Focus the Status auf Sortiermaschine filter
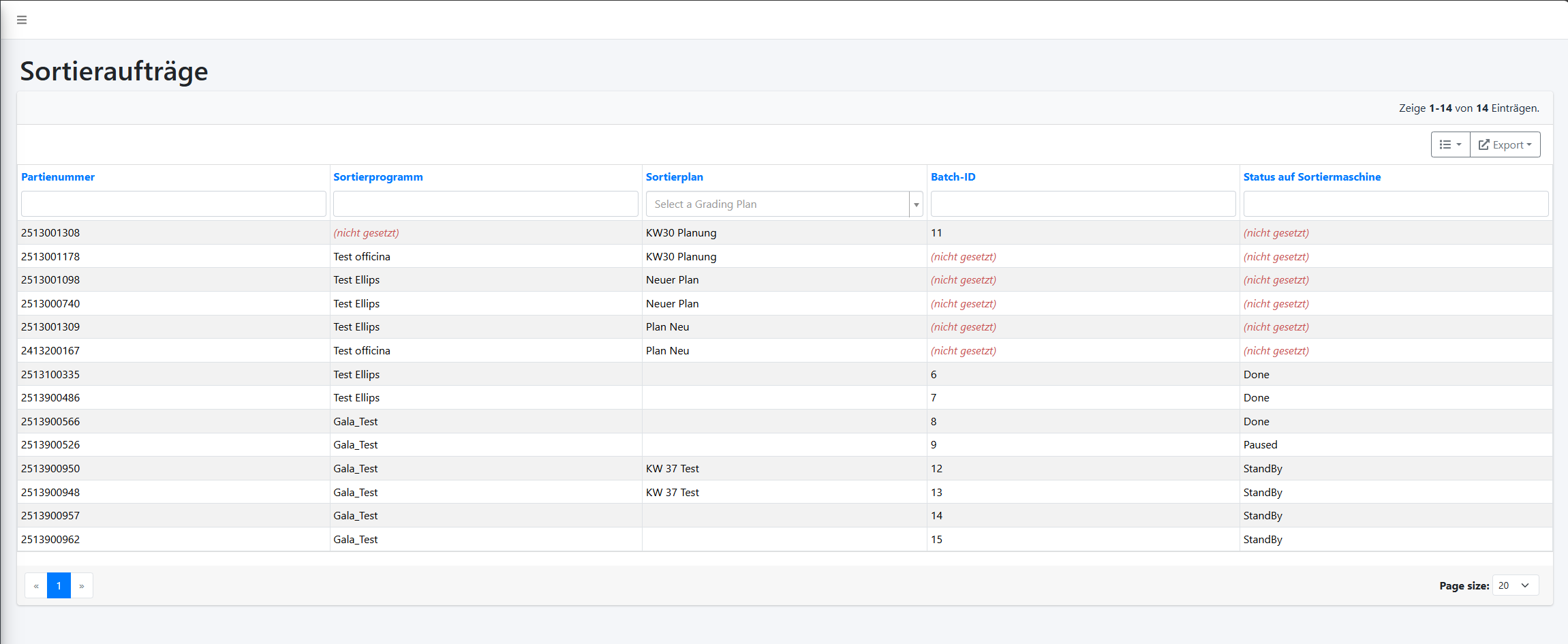The image size is (1568, 644). tap(1395, 204)
